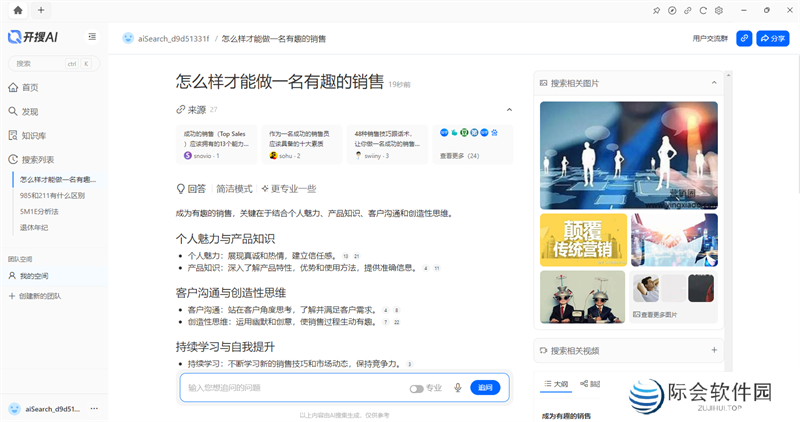Open citation marker 13 after 个人魅力

345,256
